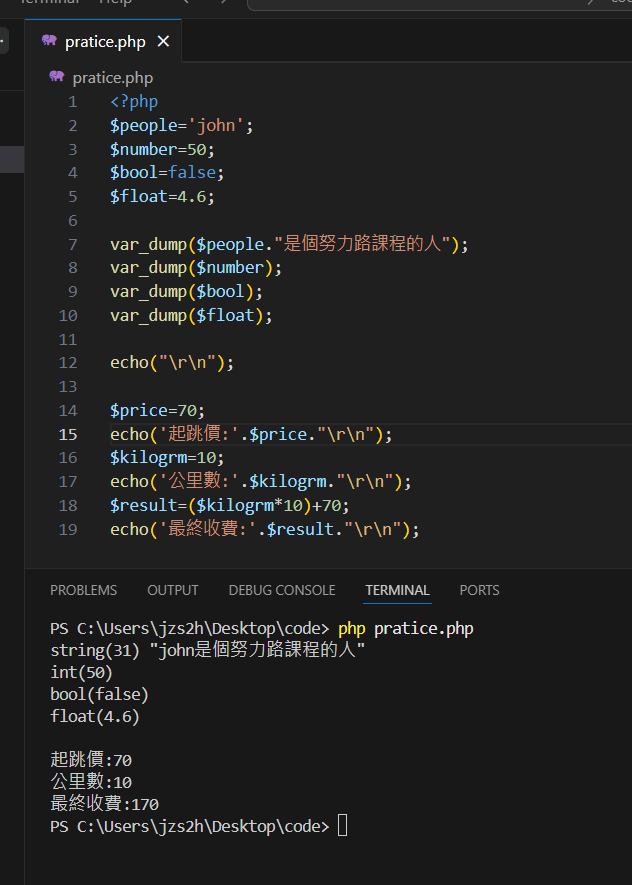Click the var_dump($float) line
Screen dimensions: 632x885
click(191, 315)
